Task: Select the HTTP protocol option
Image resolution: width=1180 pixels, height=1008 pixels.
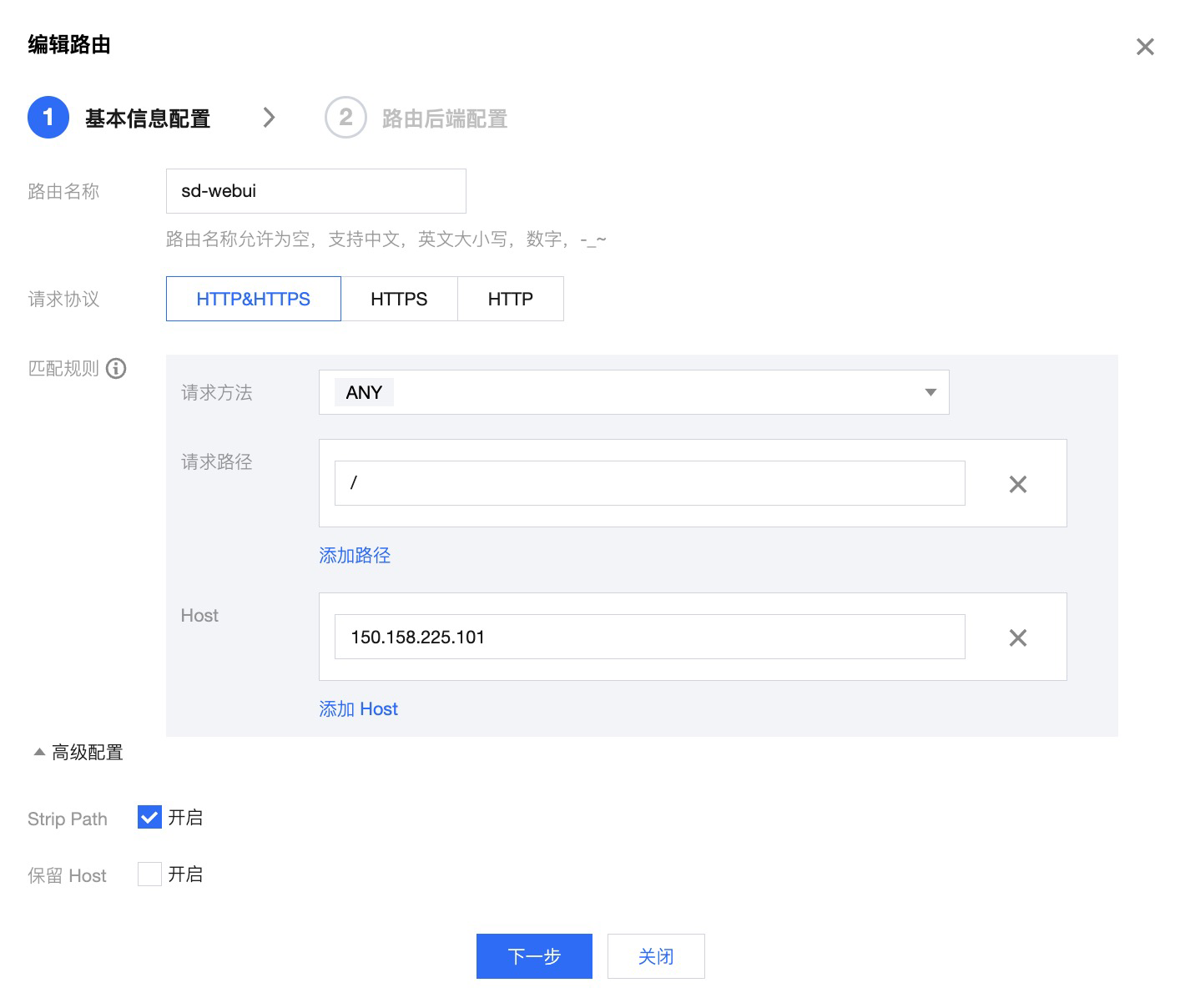Action: pyautogui.click(x=511, y=299)
